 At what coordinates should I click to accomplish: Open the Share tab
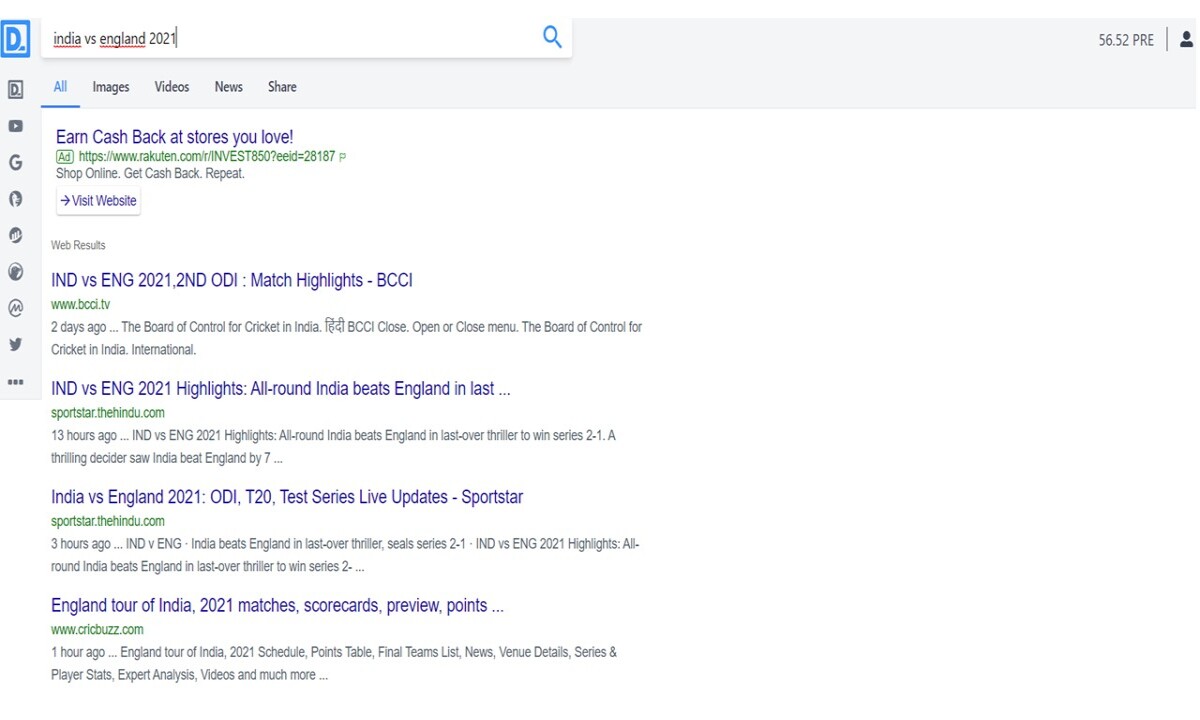click(x=282, y=87)
